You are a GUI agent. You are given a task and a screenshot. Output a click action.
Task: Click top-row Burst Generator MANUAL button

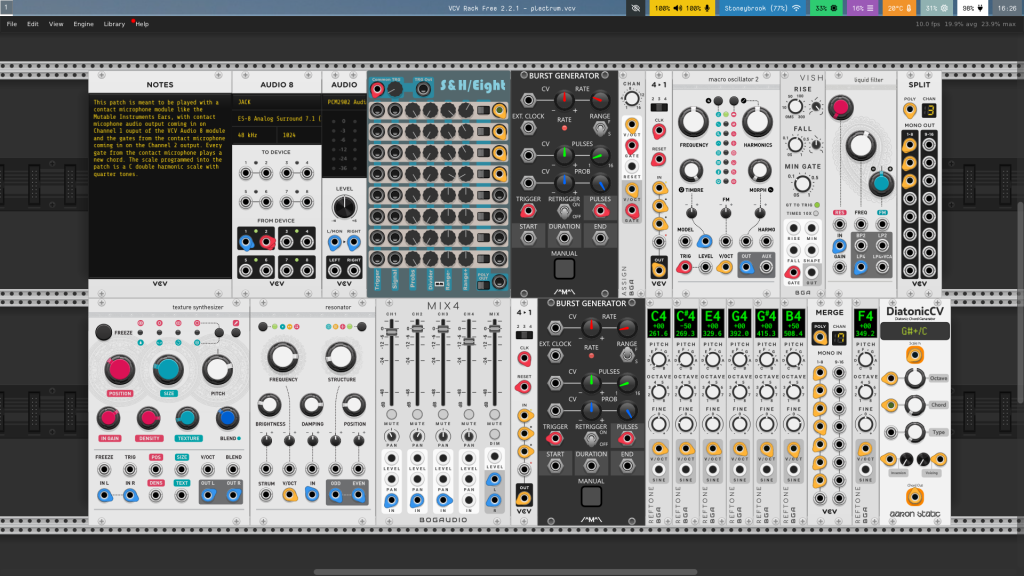[564, 268]
